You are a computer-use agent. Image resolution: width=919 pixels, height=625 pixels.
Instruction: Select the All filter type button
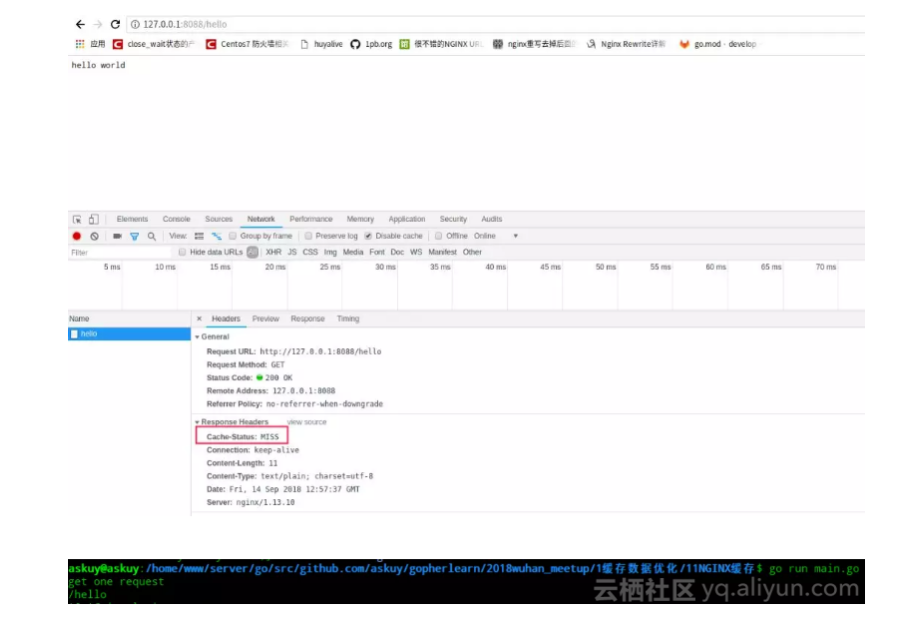coord(253,252)
